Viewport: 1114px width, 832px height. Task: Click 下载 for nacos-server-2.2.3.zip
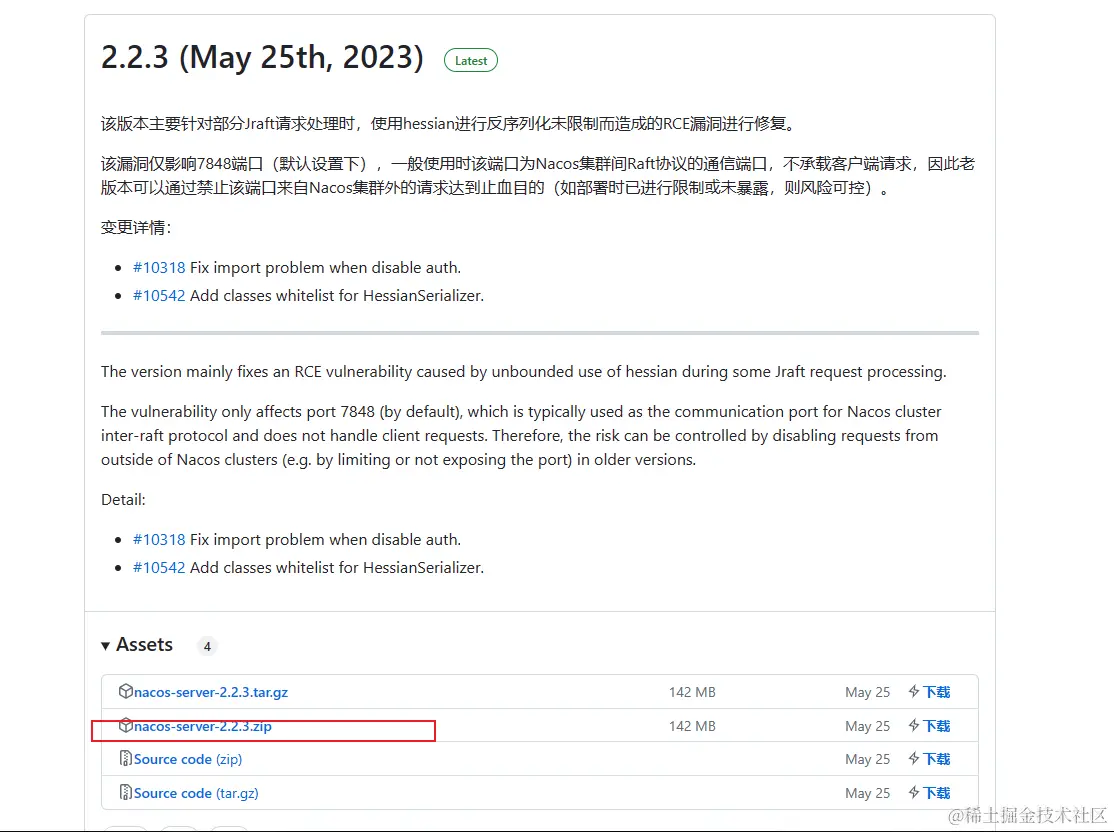[936, 726]
